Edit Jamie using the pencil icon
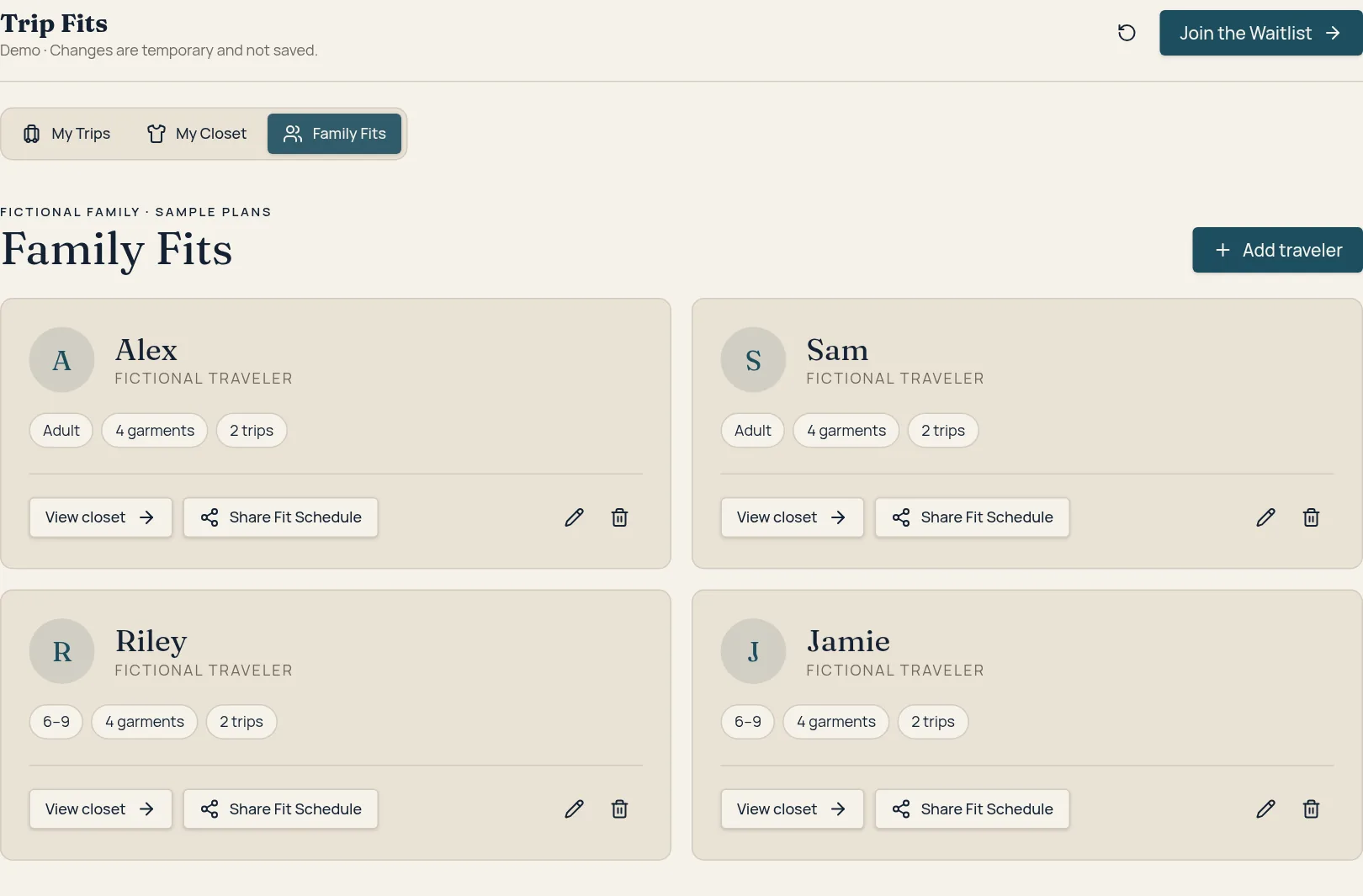 pos(1265,809)
